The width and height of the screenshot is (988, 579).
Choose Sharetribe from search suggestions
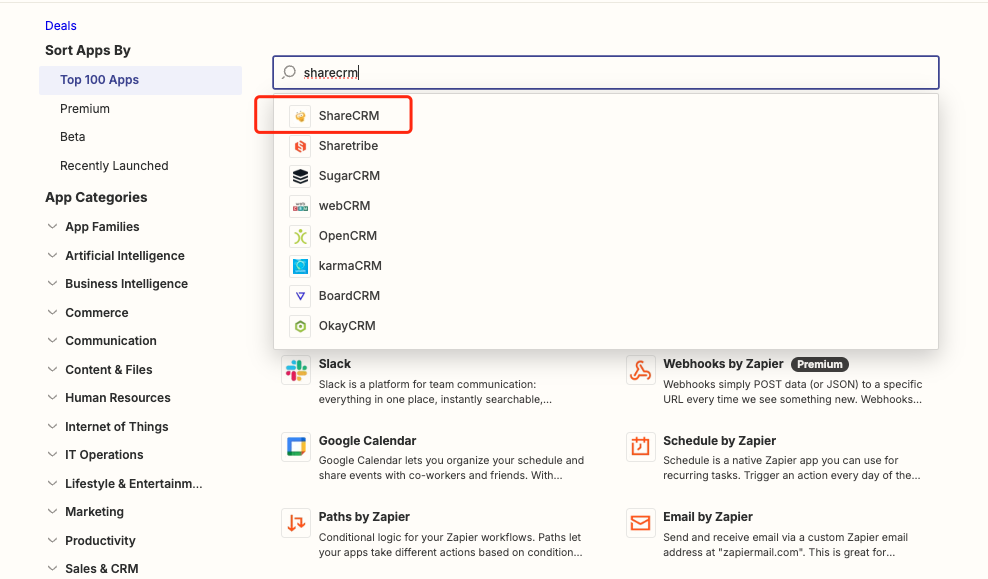coord(606,146)
